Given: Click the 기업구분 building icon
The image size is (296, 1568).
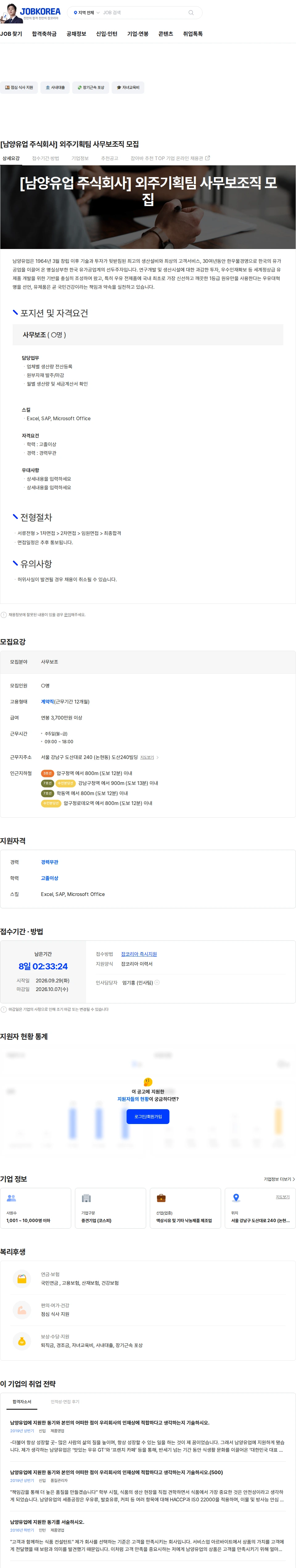Looking at the screenshot, I should (x=86, y=1198).
